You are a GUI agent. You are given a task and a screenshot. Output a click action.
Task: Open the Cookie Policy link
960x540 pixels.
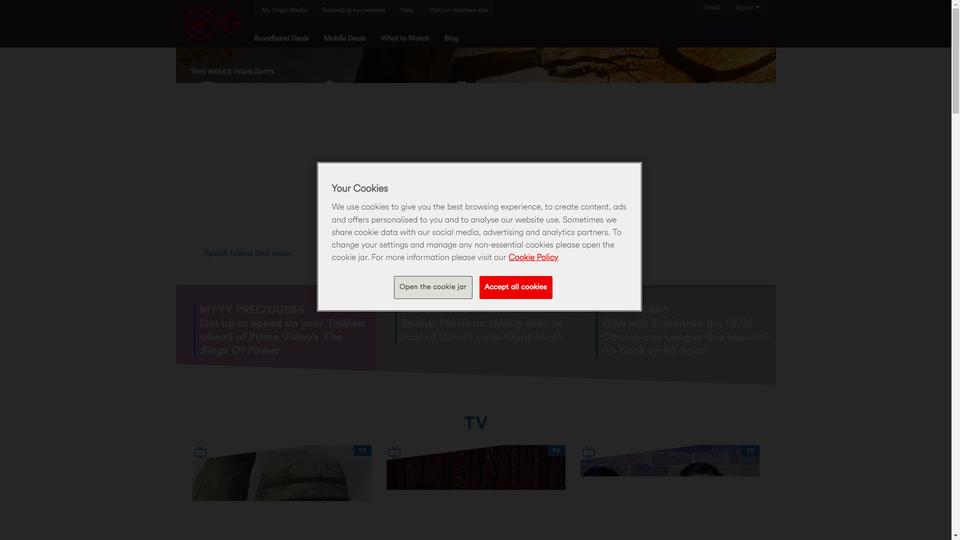[x=533, y=257]
